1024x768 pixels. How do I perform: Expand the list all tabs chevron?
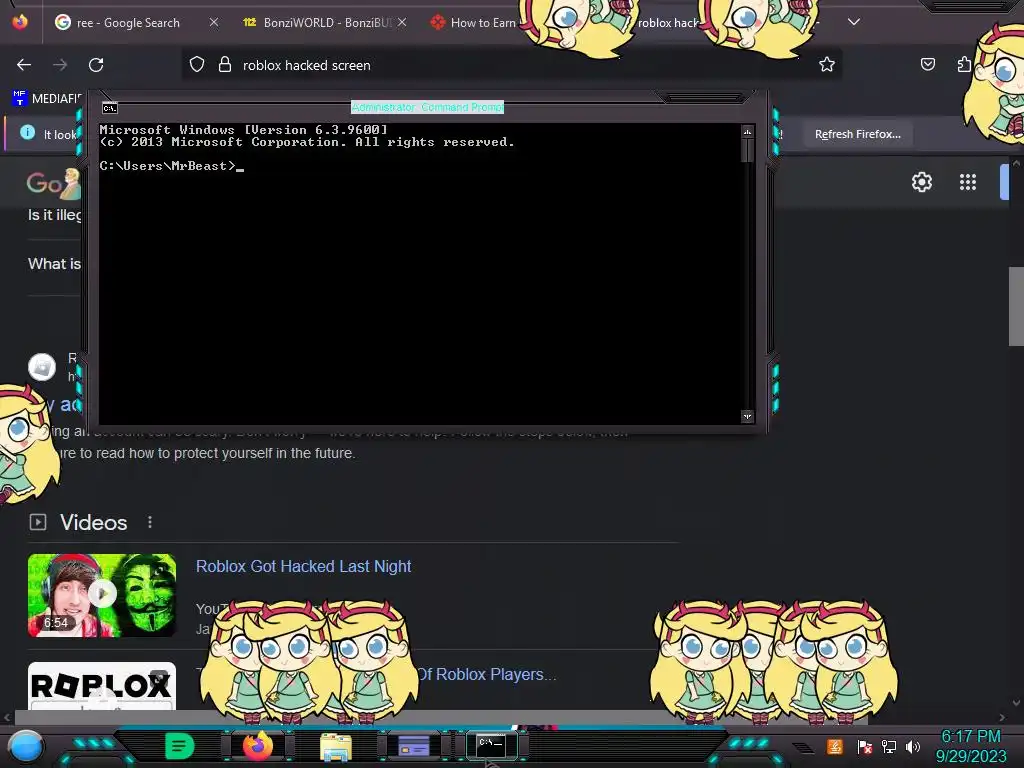[854, 22]
